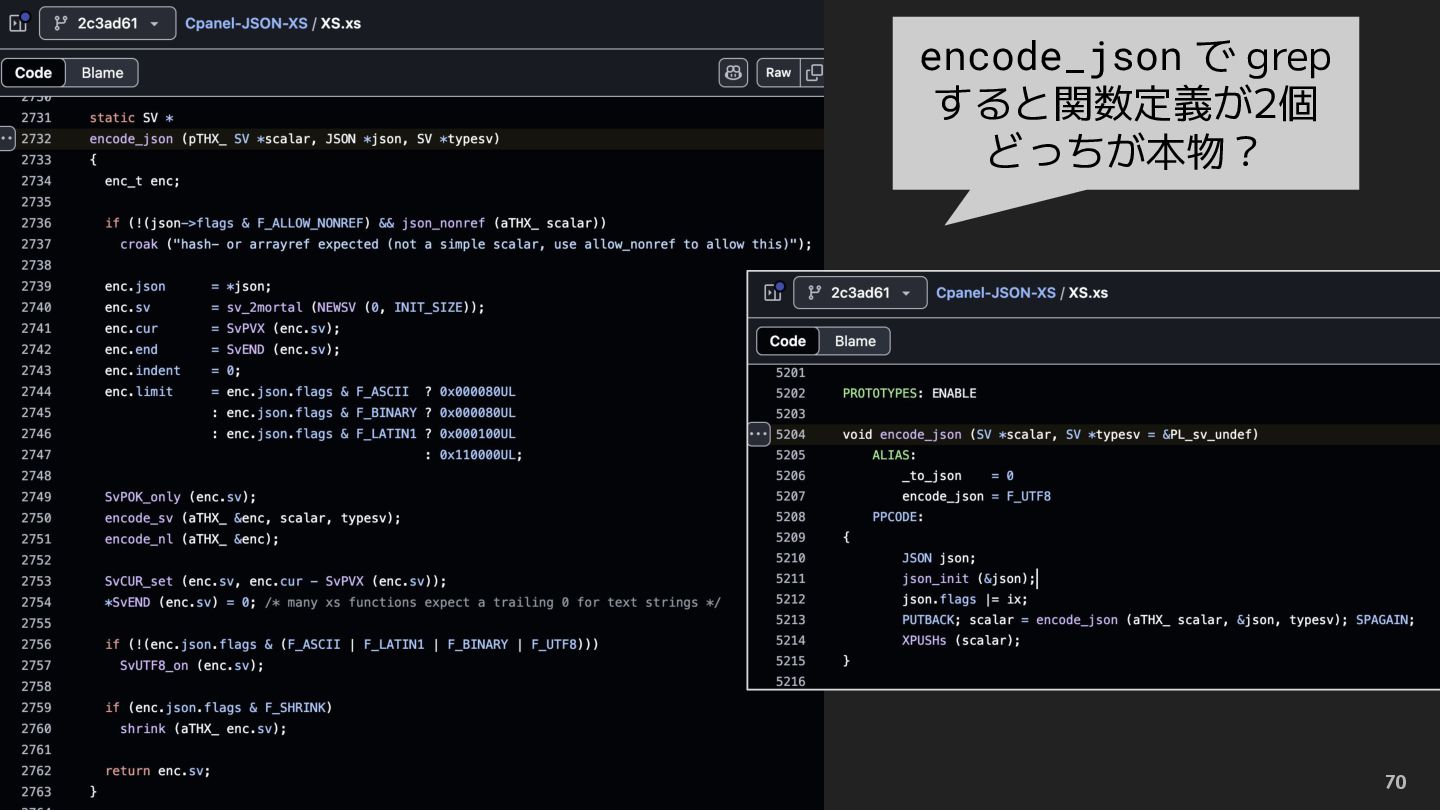The width and height of the screenshot is (1440, 810).
Task: Select the Code tab above line 2731
Action: pyautogui.click(x=33, y=73)
